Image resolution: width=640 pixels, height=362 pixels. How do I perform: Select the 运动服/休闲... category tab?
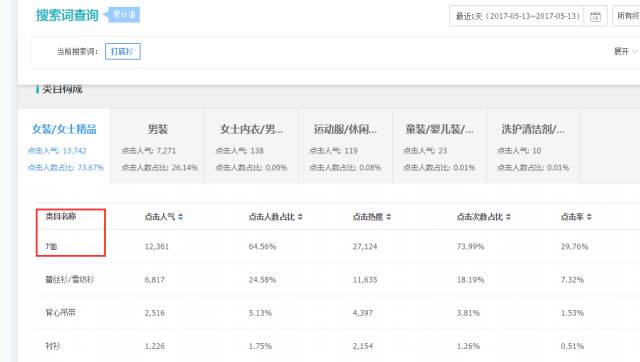(x=345, y=146)
